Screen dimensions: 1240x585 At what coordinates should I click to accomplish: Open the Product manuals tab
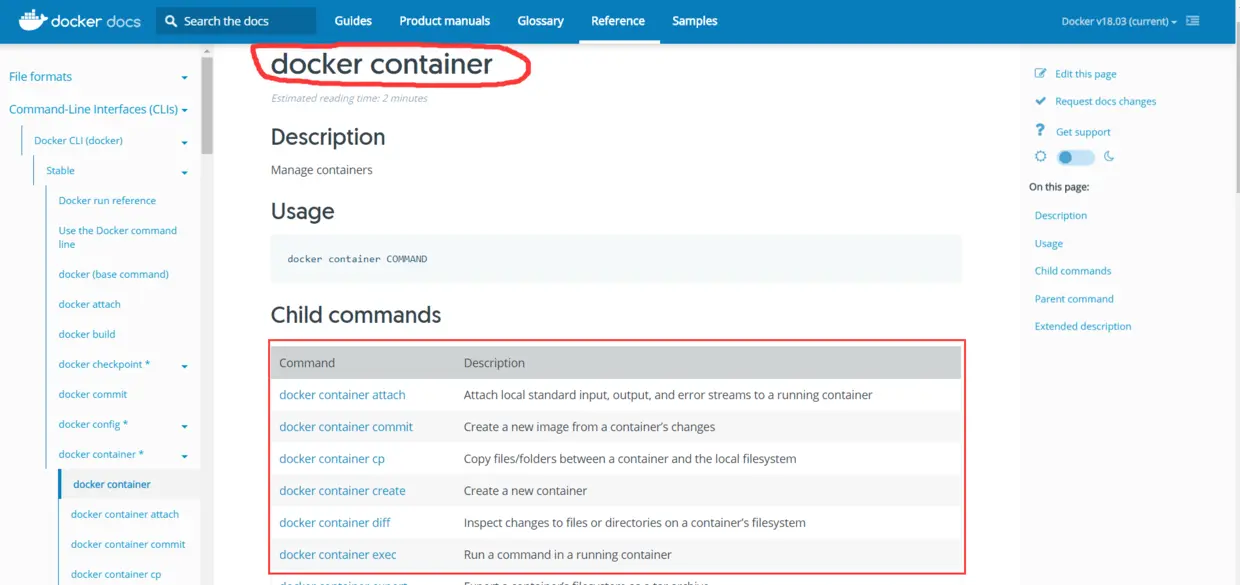pyautogui.click(x=445, y=21)
